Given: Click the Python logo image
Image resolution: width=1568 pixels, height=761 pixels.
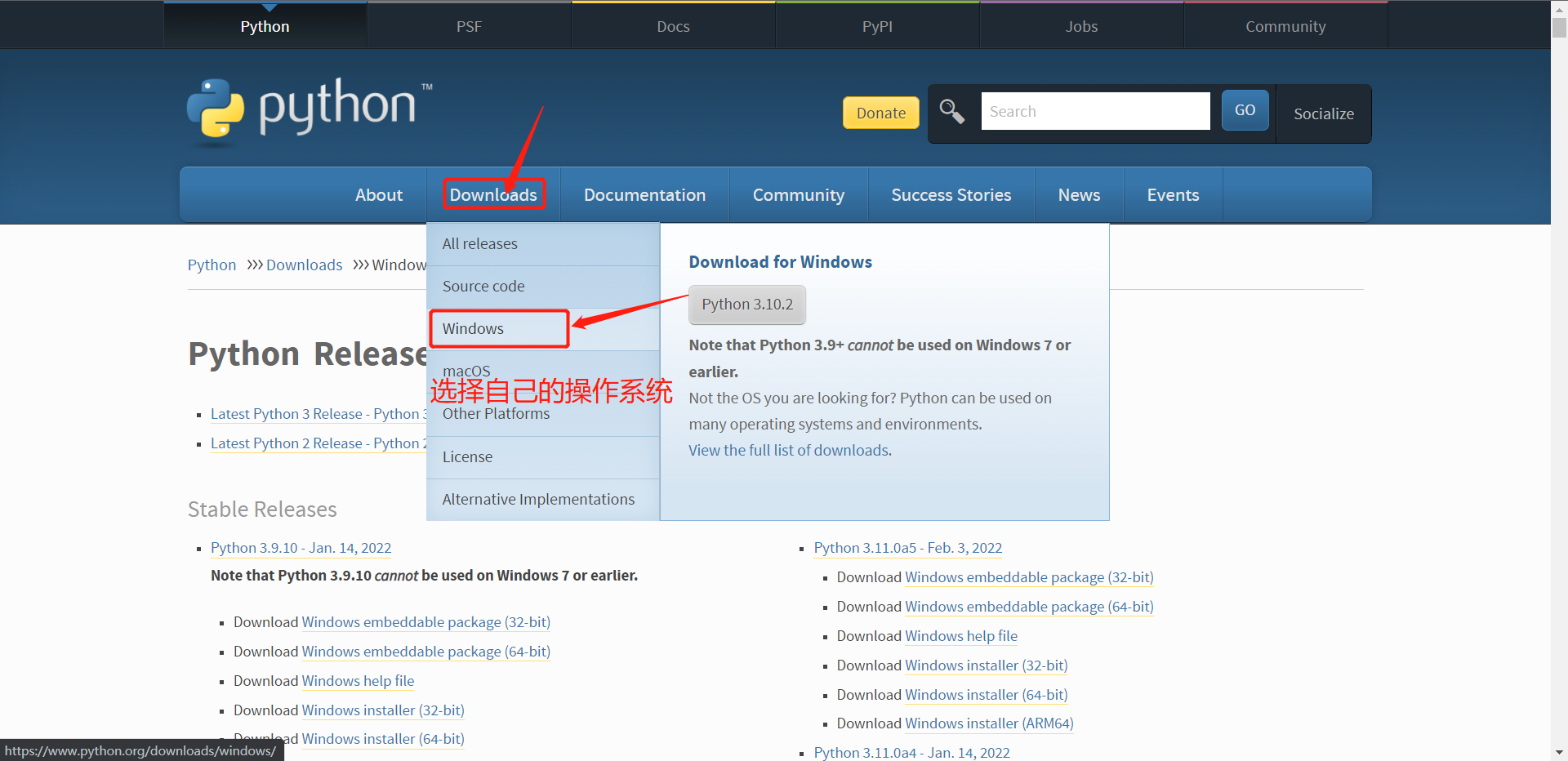Looking at the screenshot, I should click(x=310, y=111).
